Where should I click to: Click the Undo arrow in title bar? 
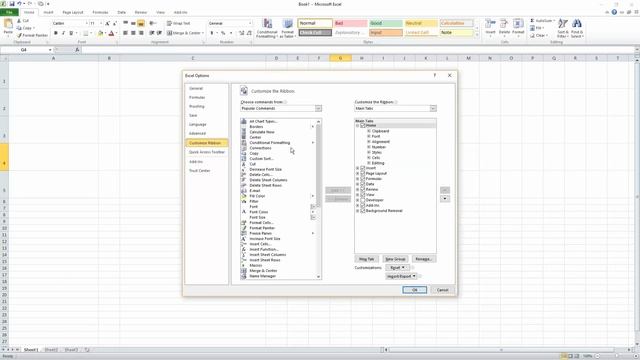click(19, 4)
